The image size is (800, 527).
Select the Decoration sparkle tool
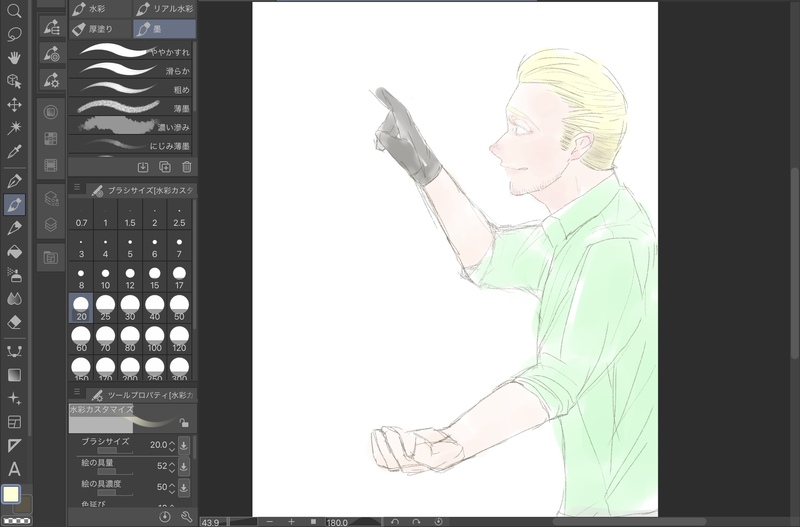[14, 398]
